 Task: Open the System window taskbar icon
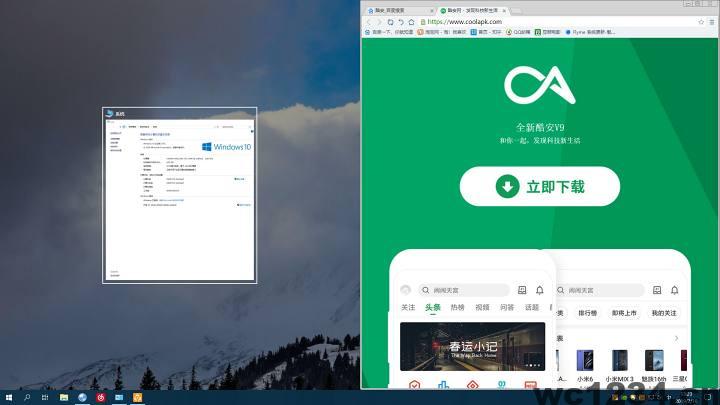point(119,397)
